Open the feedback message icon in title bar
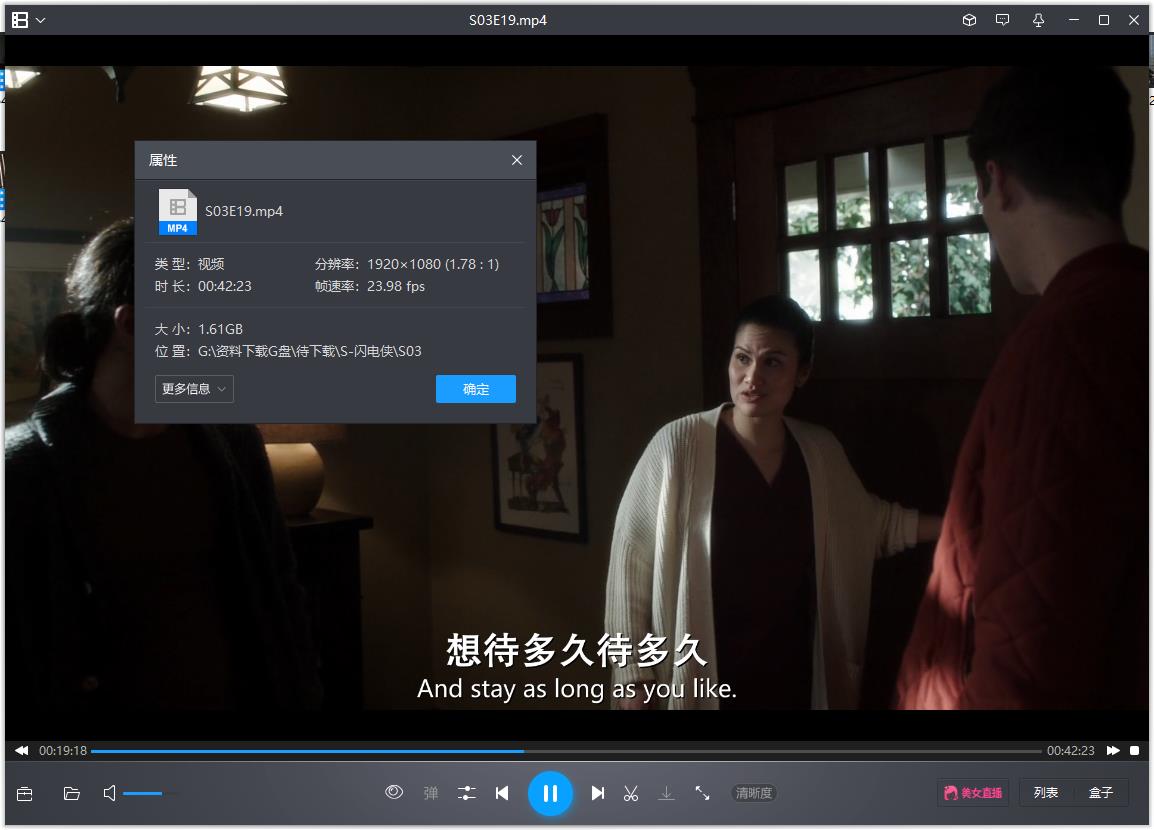 coord(1002,20)
